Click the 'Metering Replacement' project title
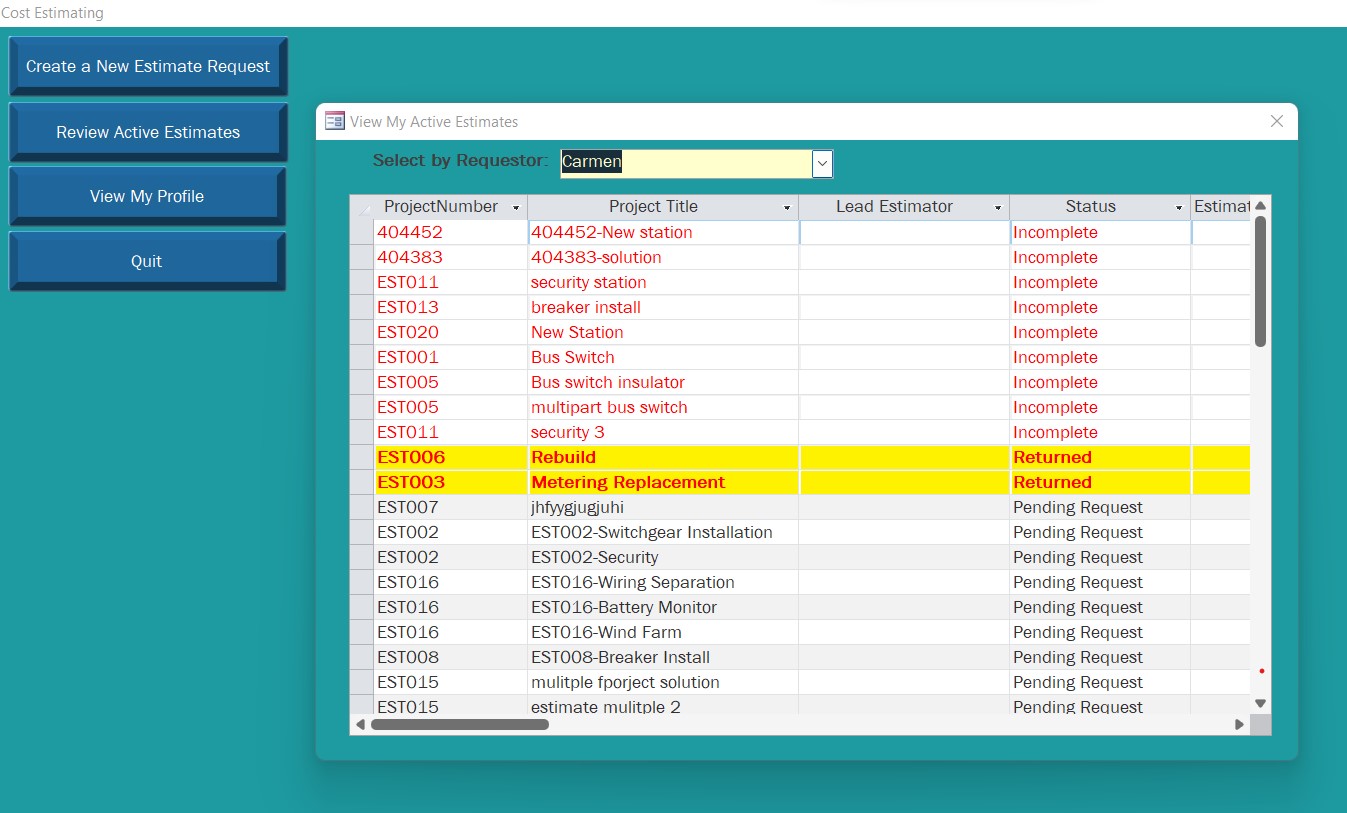The height and width of the screenshot is (813, 1347). [x=628, y=482]
